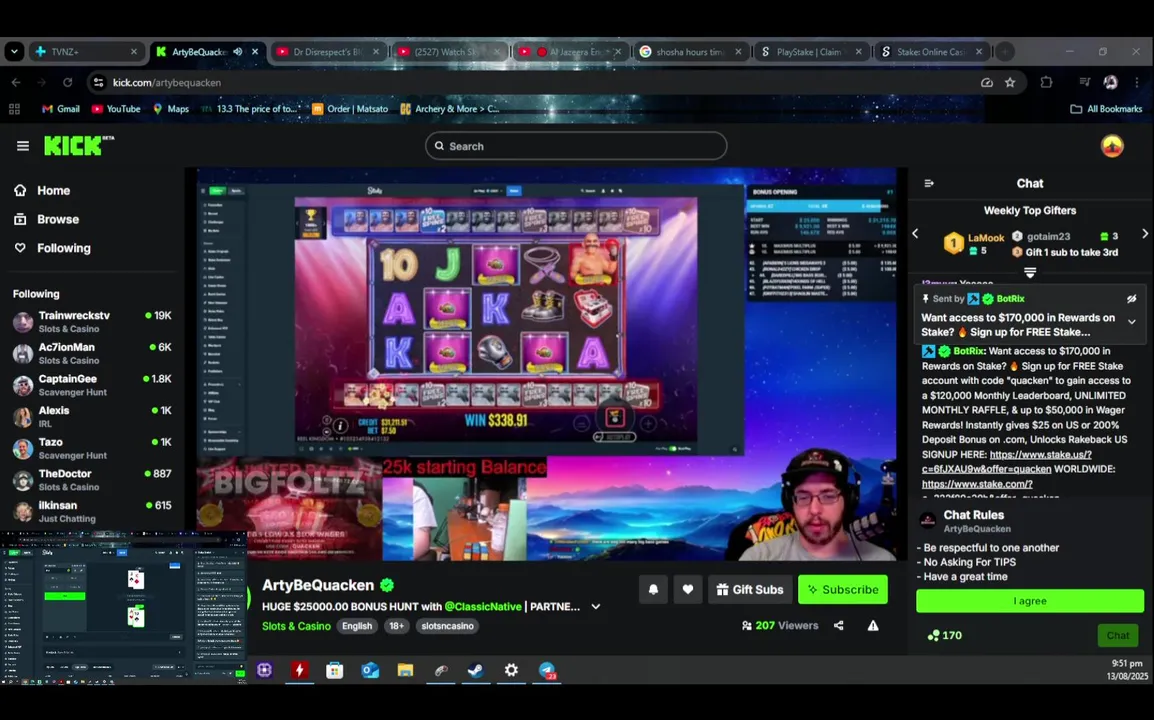Toggle the notification bell for ArtyBeQuacken
The image size is (1154, 720).
[653, 589]
